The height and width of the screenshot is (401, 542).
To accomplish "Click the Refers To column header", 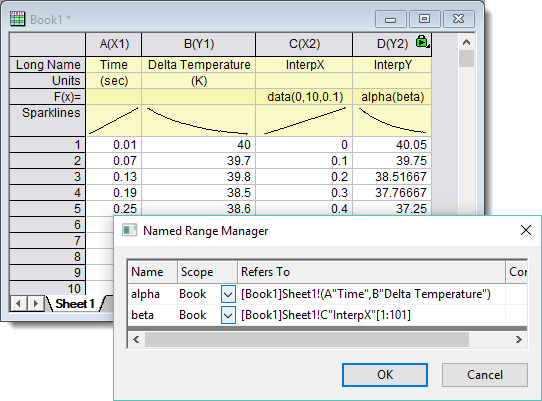I will [x=371, y=272].
